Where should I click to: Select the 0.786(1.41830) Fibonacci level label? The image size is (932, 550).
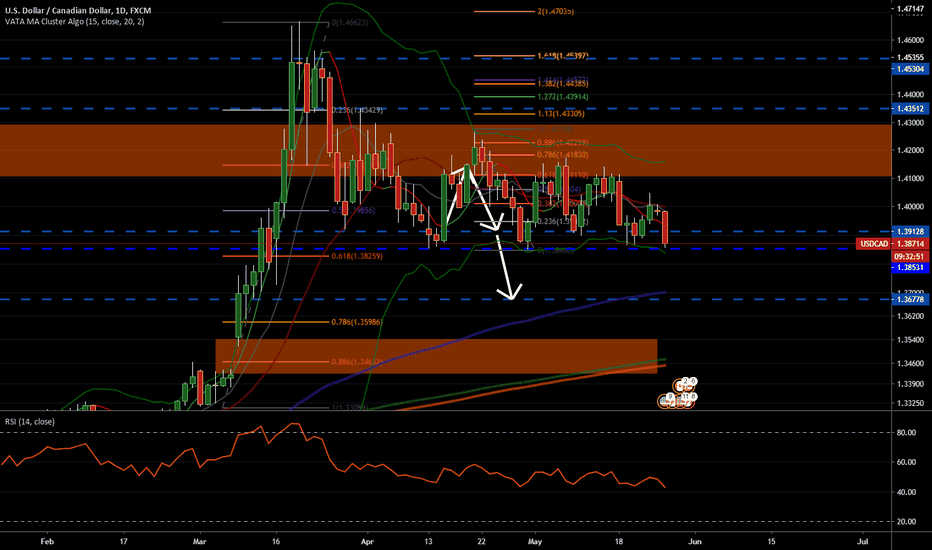(x=562, y=155)
